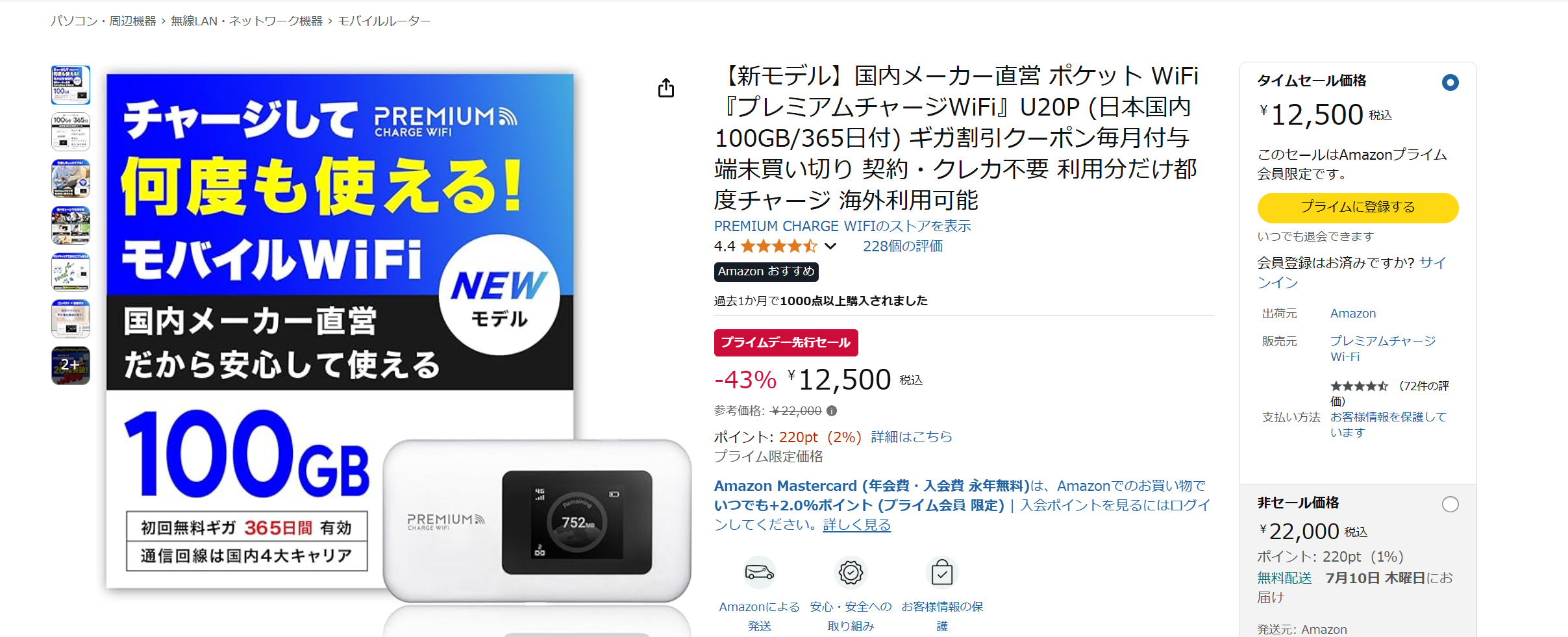
Task: Click info icon beside reference price ¥22,000
Action: tap(832, 410)
